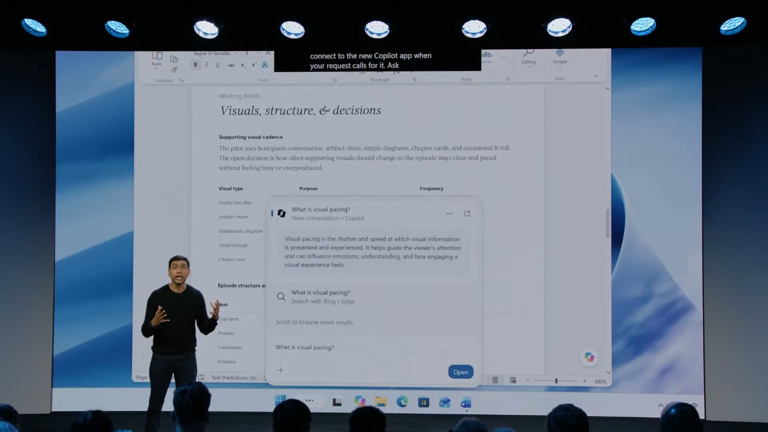Open the Text Effects 'A' icon
This screenshot has width=768, height=432.
[265, 65]
